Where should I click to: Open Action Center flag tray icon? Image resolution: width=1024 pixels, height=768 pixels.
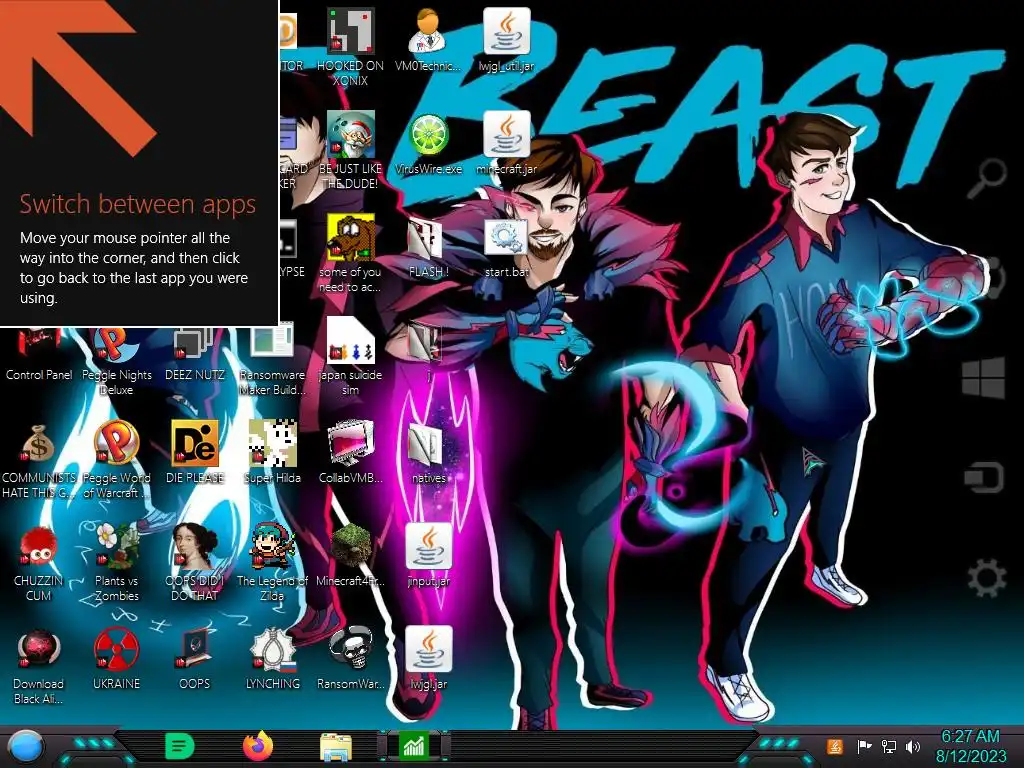[864, 746]
